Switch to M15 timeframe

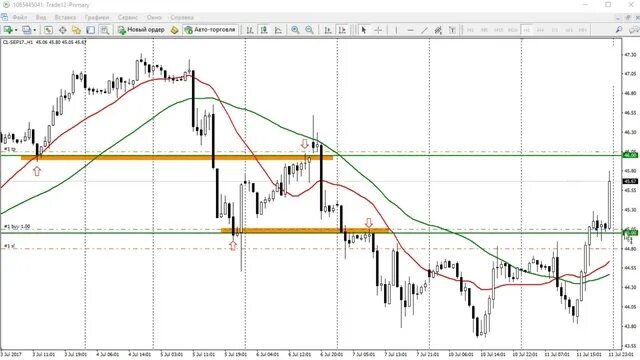498,30
